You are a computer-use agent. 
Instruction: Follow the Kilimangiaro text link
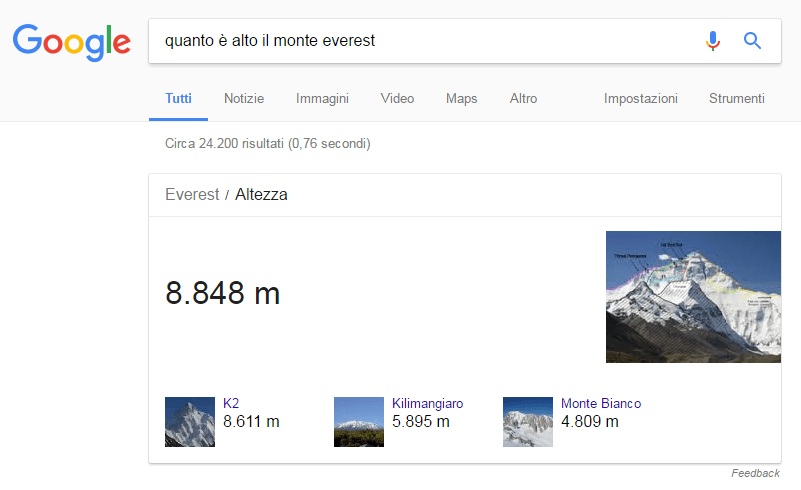click(428, 404)
